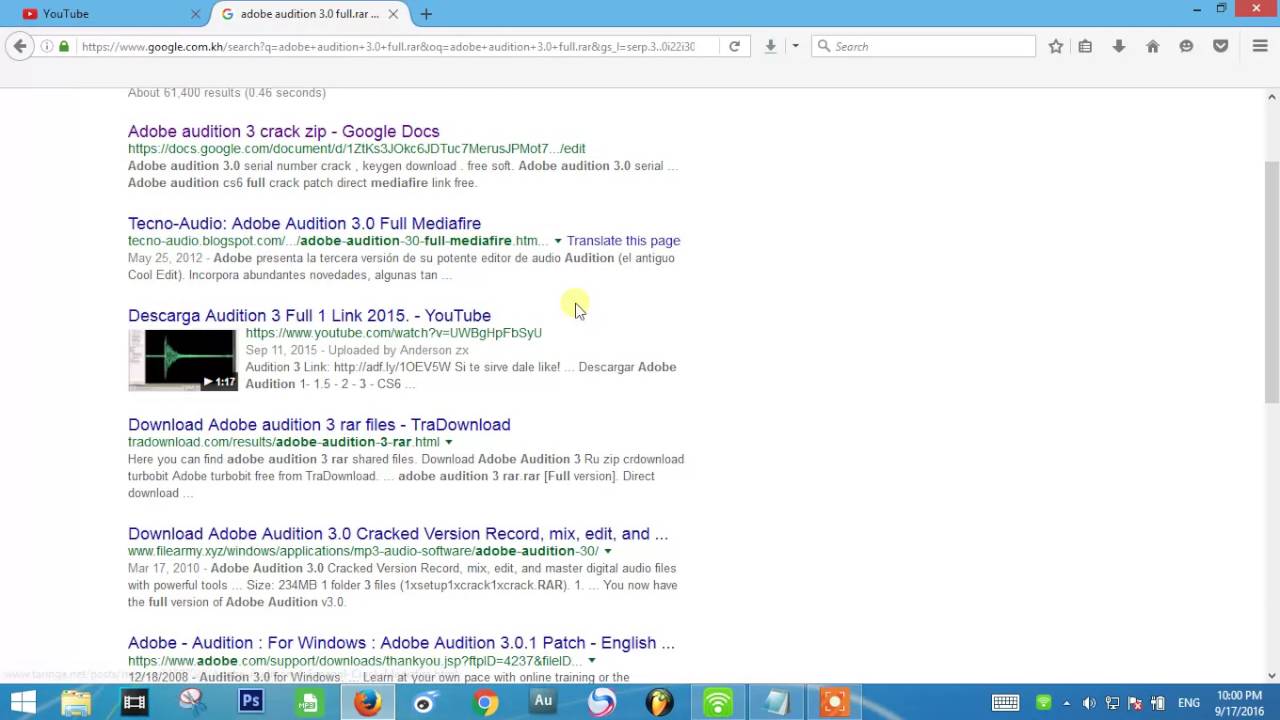Open Adobe audition 3 crack zip result
This screenshot has width=1280, height=720.
point(283,131)
